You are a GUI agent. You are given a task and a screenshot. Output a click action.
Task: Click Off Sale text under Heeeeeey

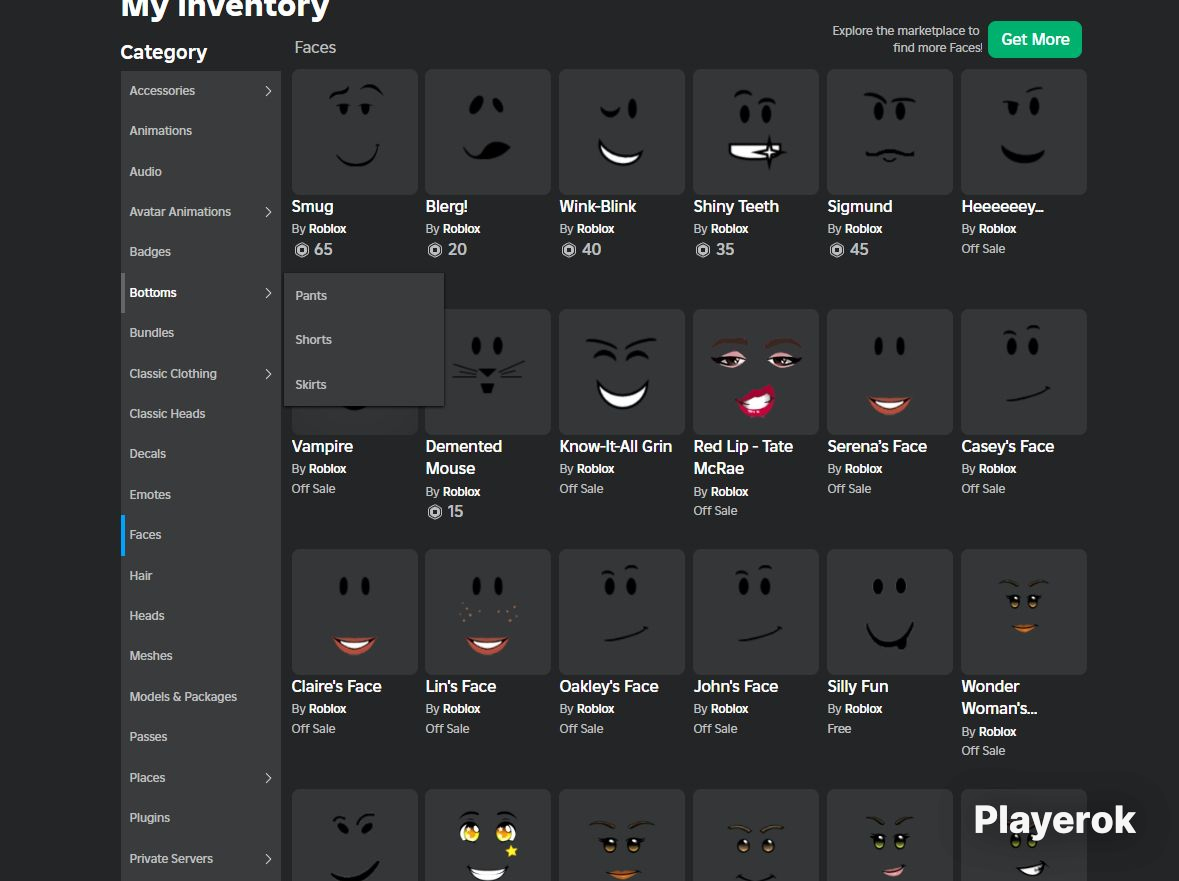point(983,249)
